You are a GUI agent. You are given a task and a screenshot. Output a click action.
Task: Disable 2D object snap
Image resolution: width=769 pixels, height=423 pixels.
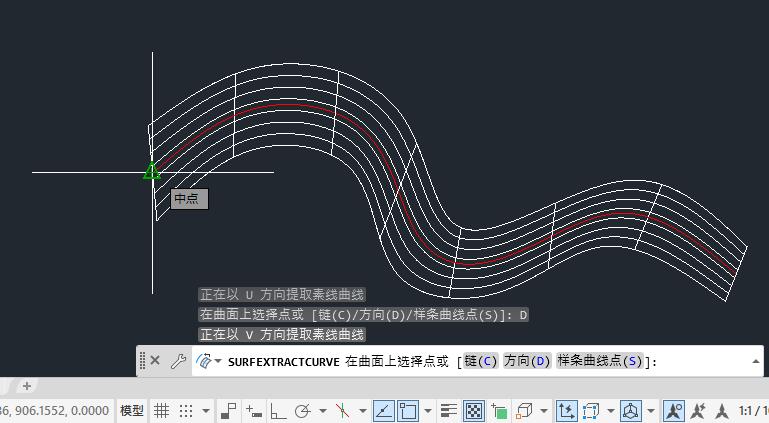tap(408, 410)
